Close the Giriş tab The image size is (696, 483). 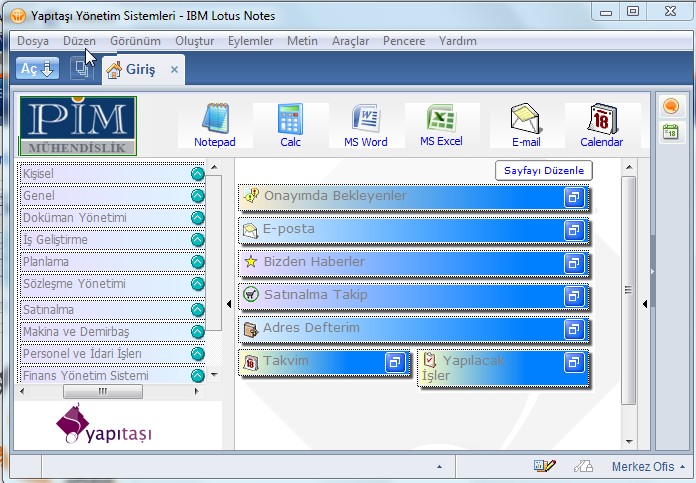174,70
